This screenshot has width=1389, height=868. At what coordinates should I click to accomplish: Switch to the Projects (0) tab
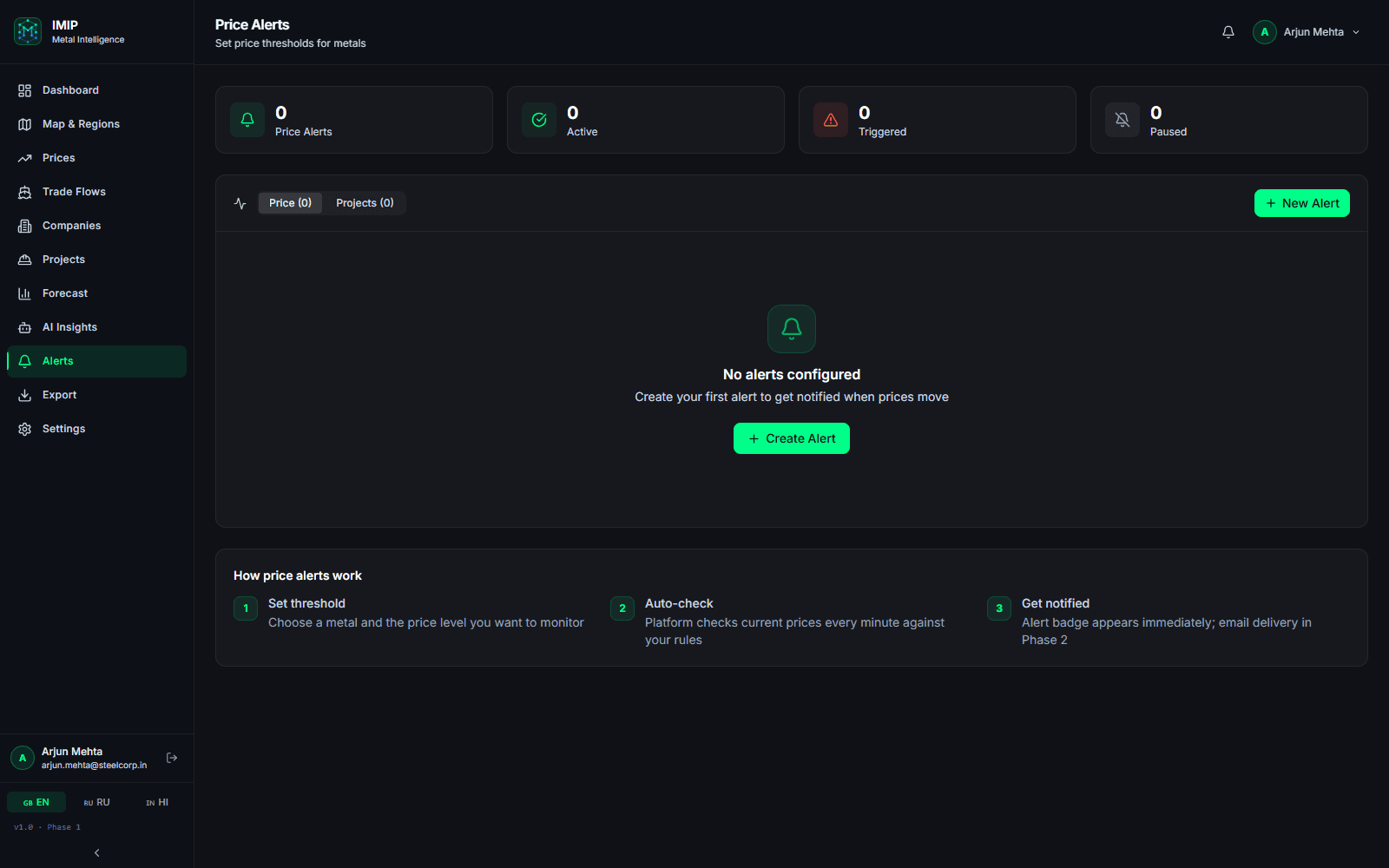365,203
